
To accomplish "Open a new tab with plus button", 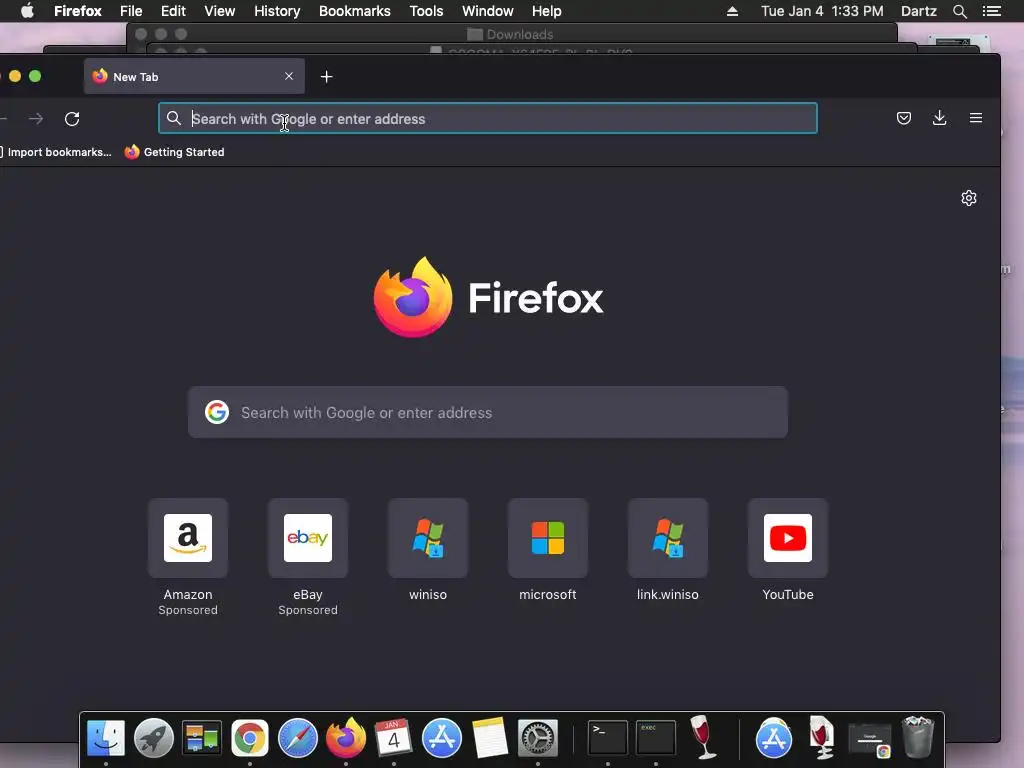I will click(327, 77).
